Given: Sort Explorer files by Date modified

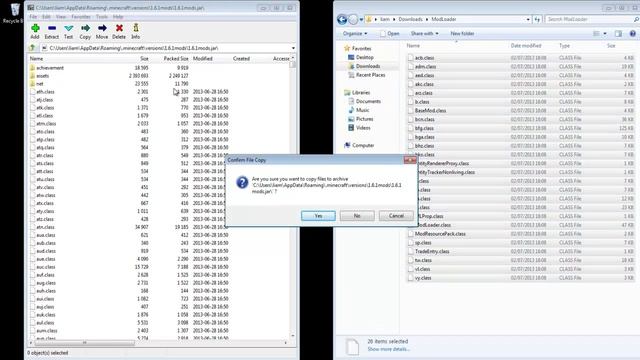Looking at the screenshot, I should 526,46.
